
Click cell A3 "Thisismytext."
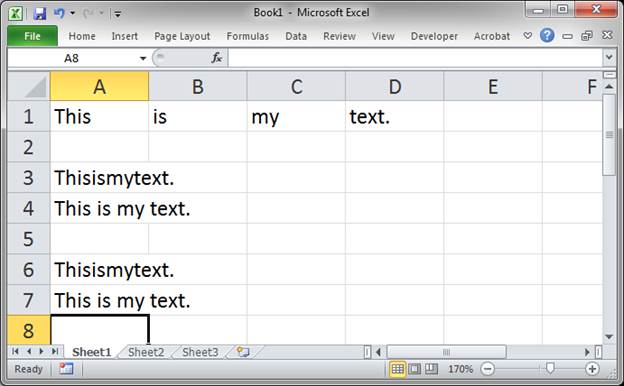click(x=99, y=177)
